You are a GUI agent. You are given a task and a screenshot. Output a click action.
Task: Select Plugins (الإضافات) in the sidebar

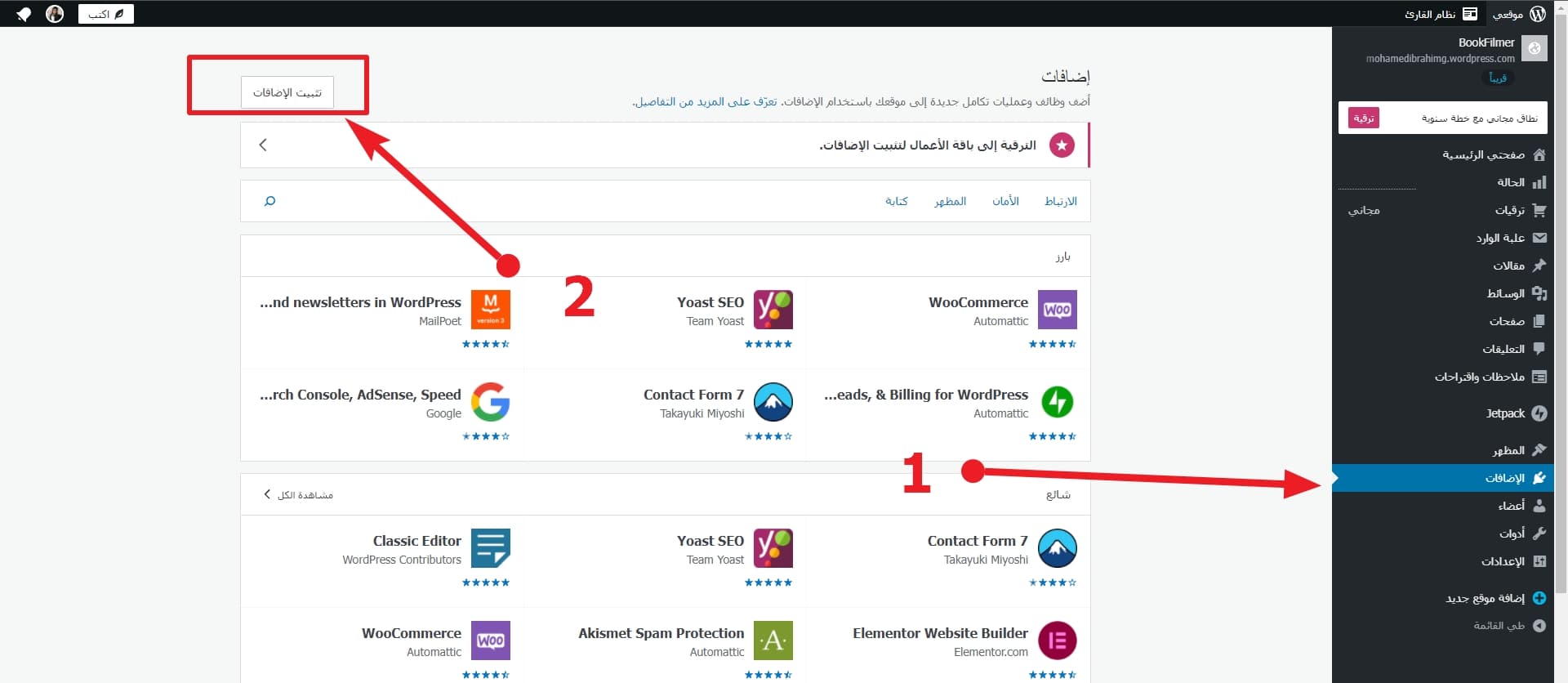[1443, 478]
